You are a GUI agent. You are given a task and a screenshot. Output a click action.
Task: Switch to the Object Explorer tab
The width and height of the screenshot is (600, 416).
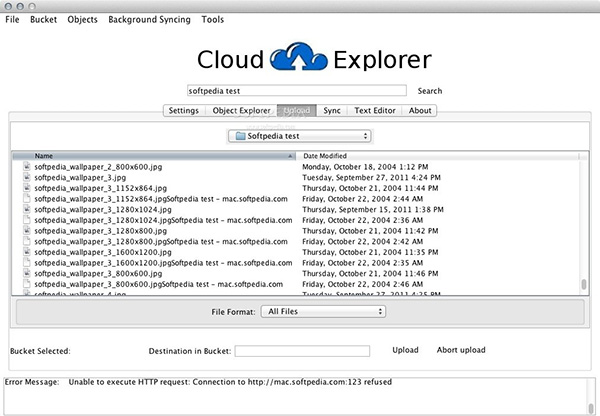coord(241,111)
